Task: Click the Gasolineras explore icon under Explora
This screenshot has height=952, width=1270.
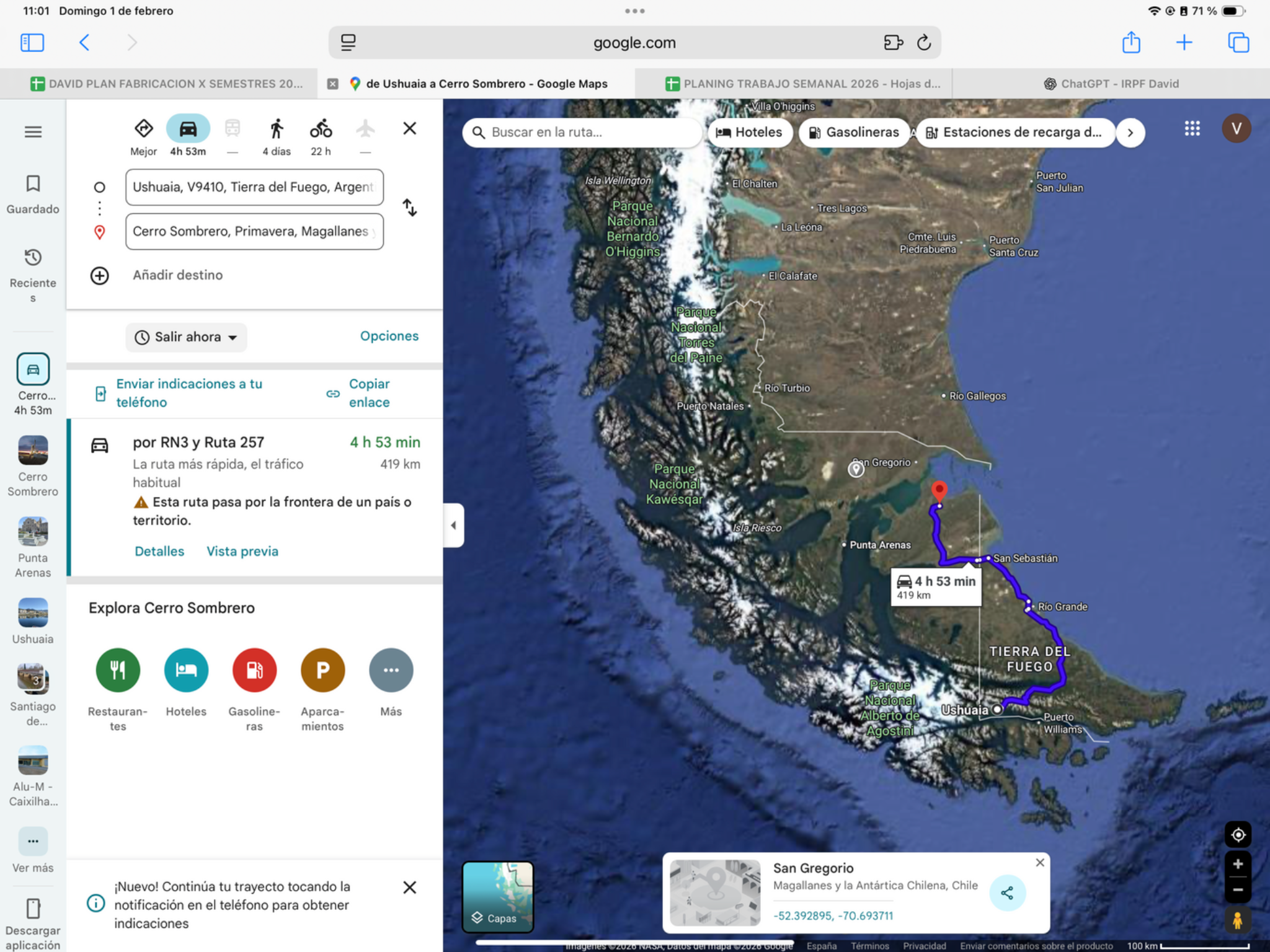Action: [254, 670]
